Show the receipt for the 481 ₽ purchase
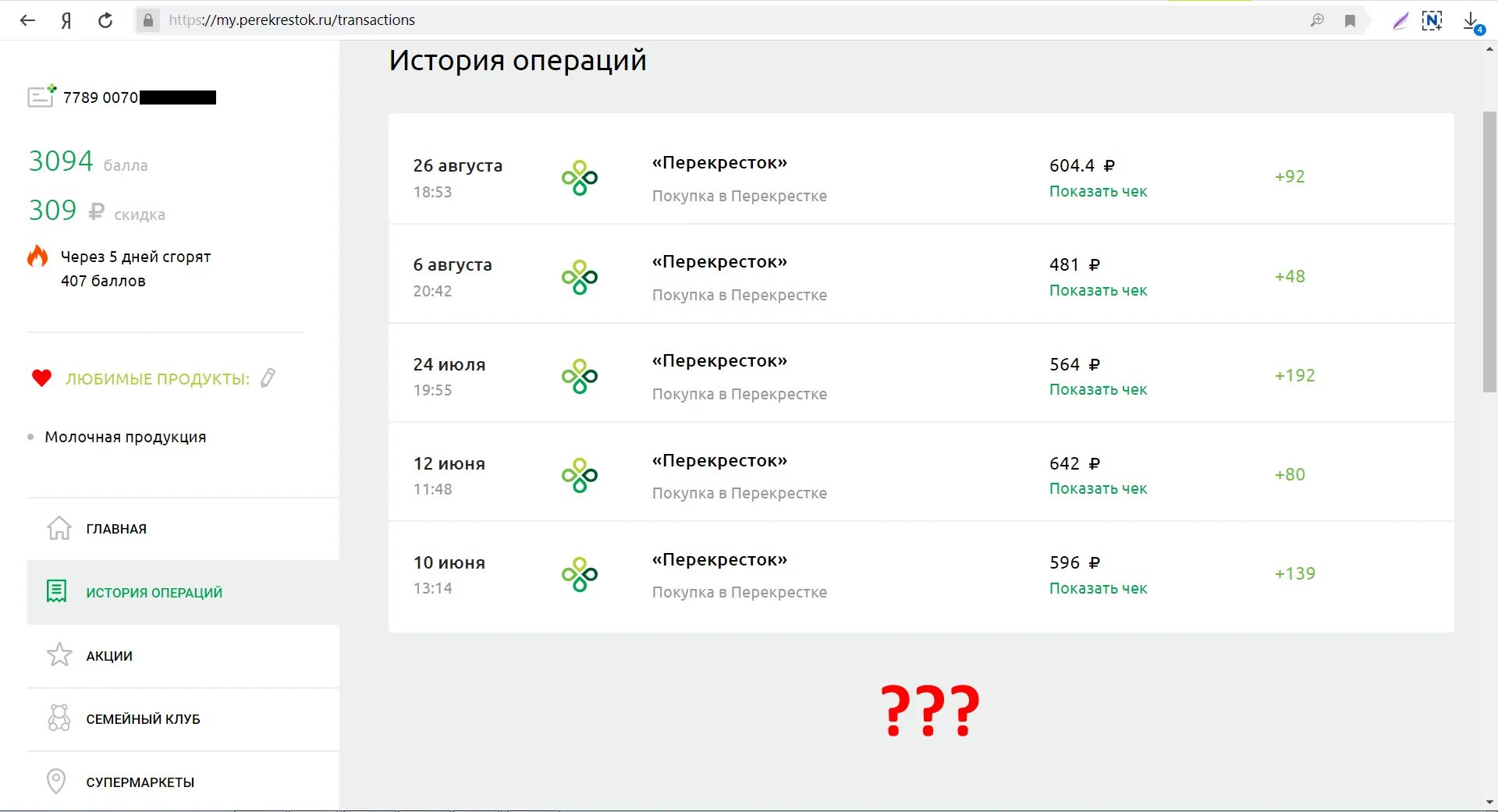The image size is (1498, 812). point(1098,290)
